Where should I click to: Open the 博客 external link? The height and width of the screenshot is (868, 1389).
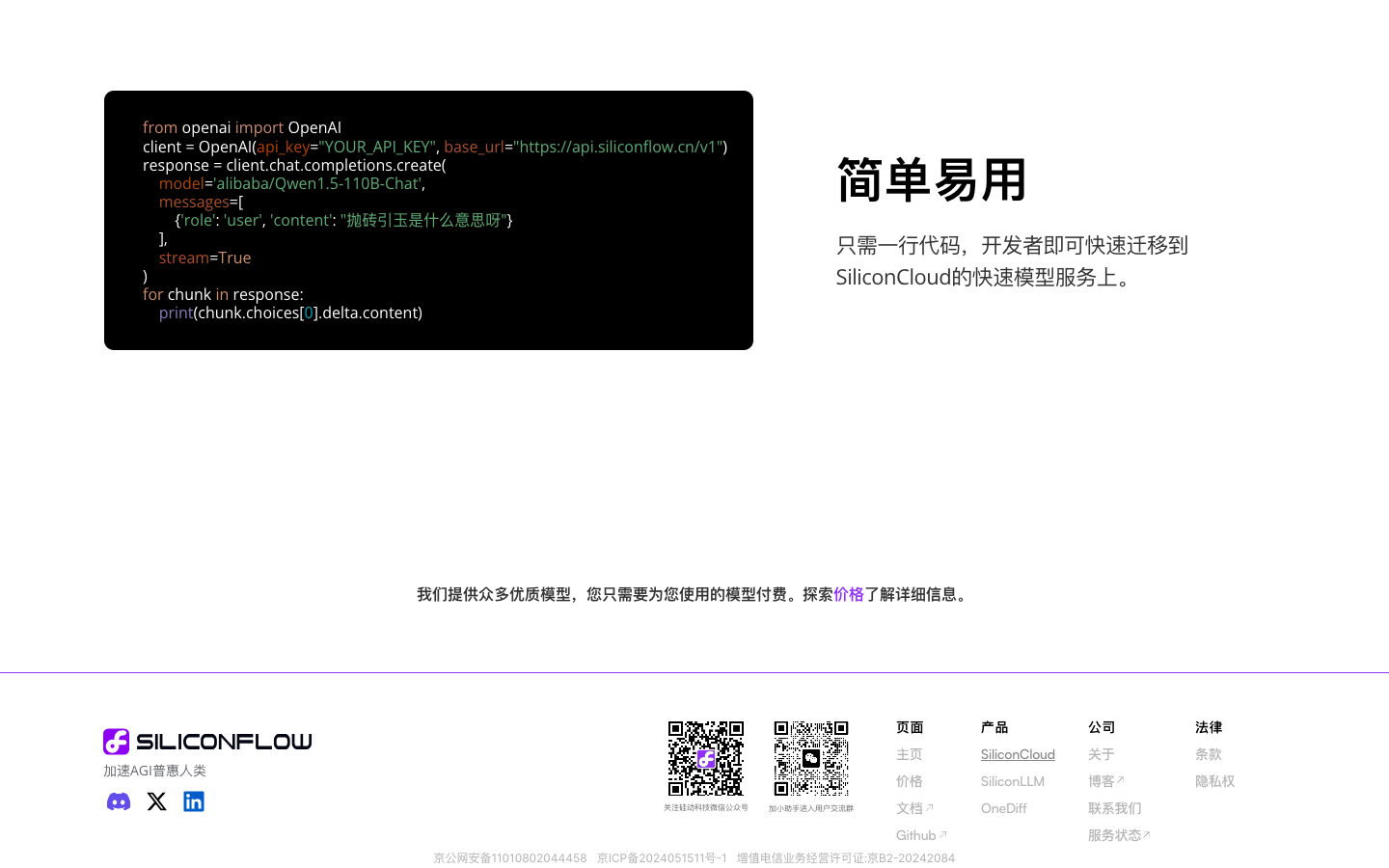(x=1106, y=781)
